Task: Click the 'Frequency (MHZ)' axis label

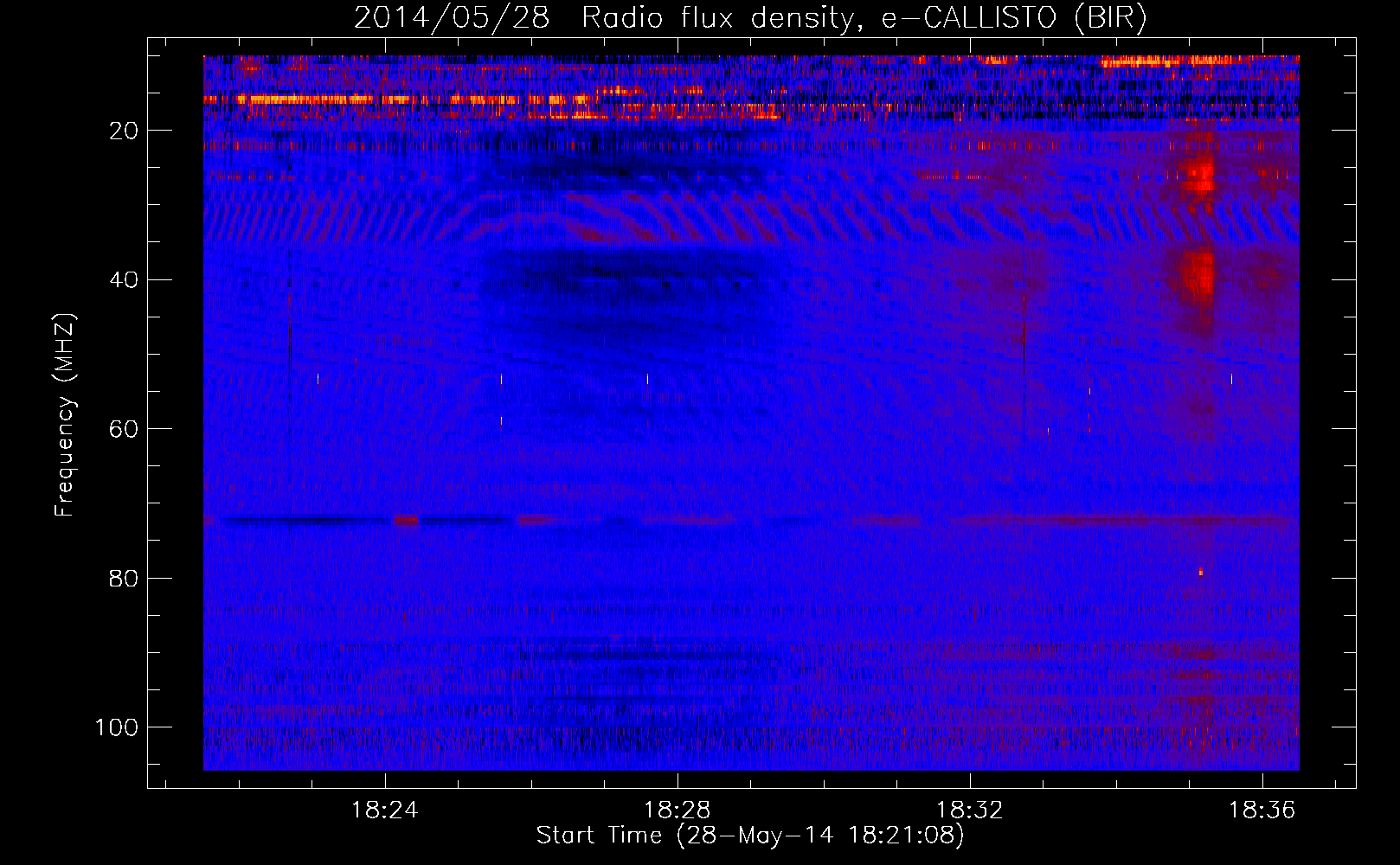Action: (x=66, y=415)
